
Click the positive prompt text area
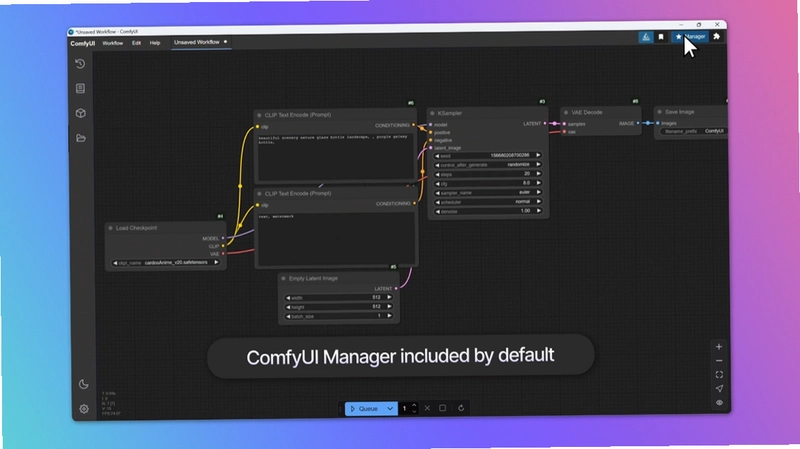(336, 156)
